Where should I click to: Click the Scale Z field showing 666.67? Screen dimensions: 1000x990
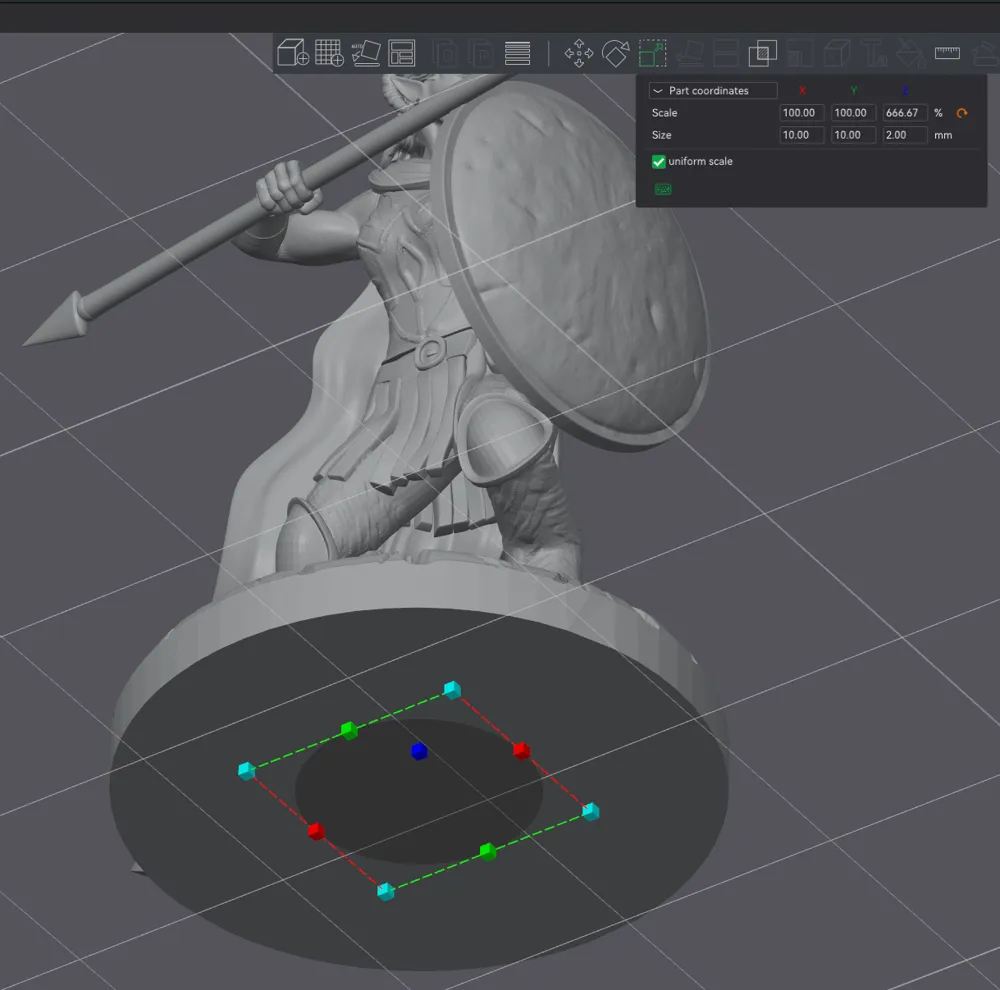905,113
